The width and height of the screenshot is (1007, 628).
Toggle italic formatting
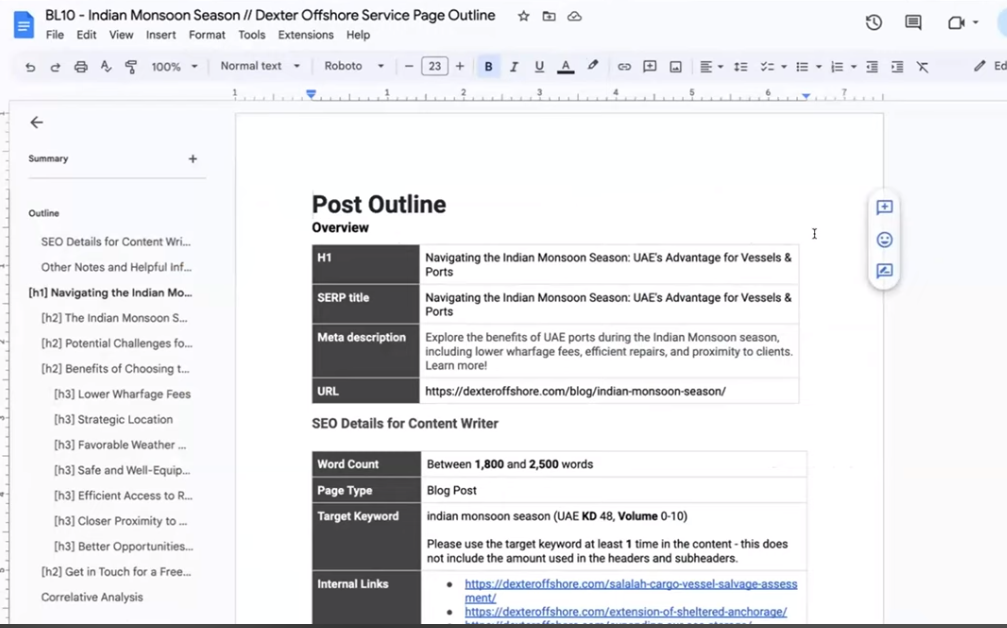(x=514, y=67)
